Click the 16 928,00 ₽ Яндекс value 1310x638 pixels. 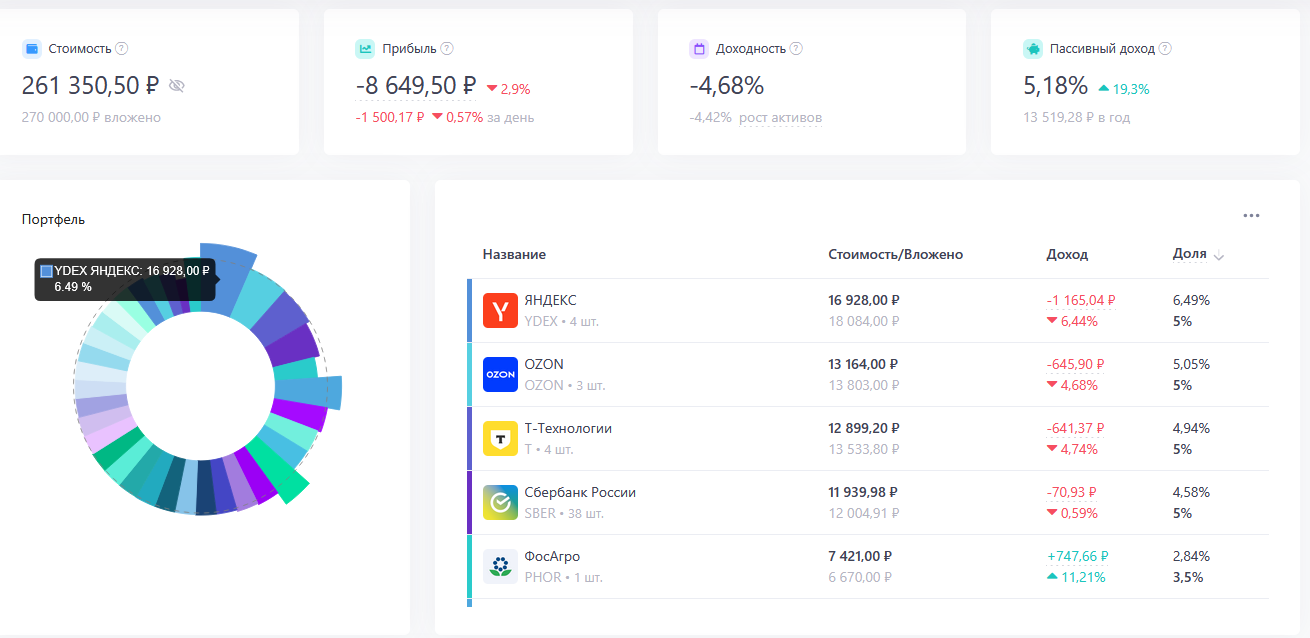[864, 300]
